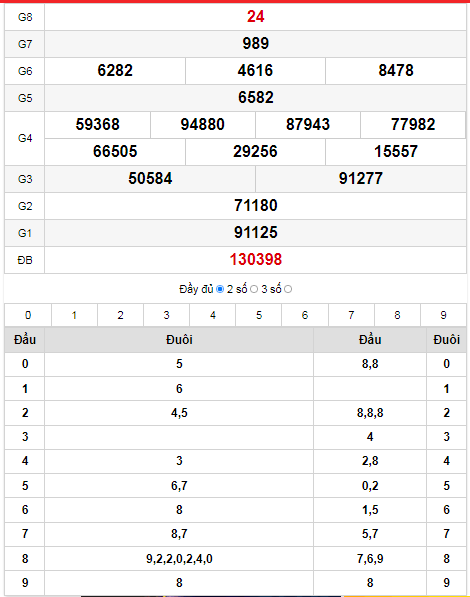
Task: Filter by digit 4 tab
Action: click(x=213, y=315)
